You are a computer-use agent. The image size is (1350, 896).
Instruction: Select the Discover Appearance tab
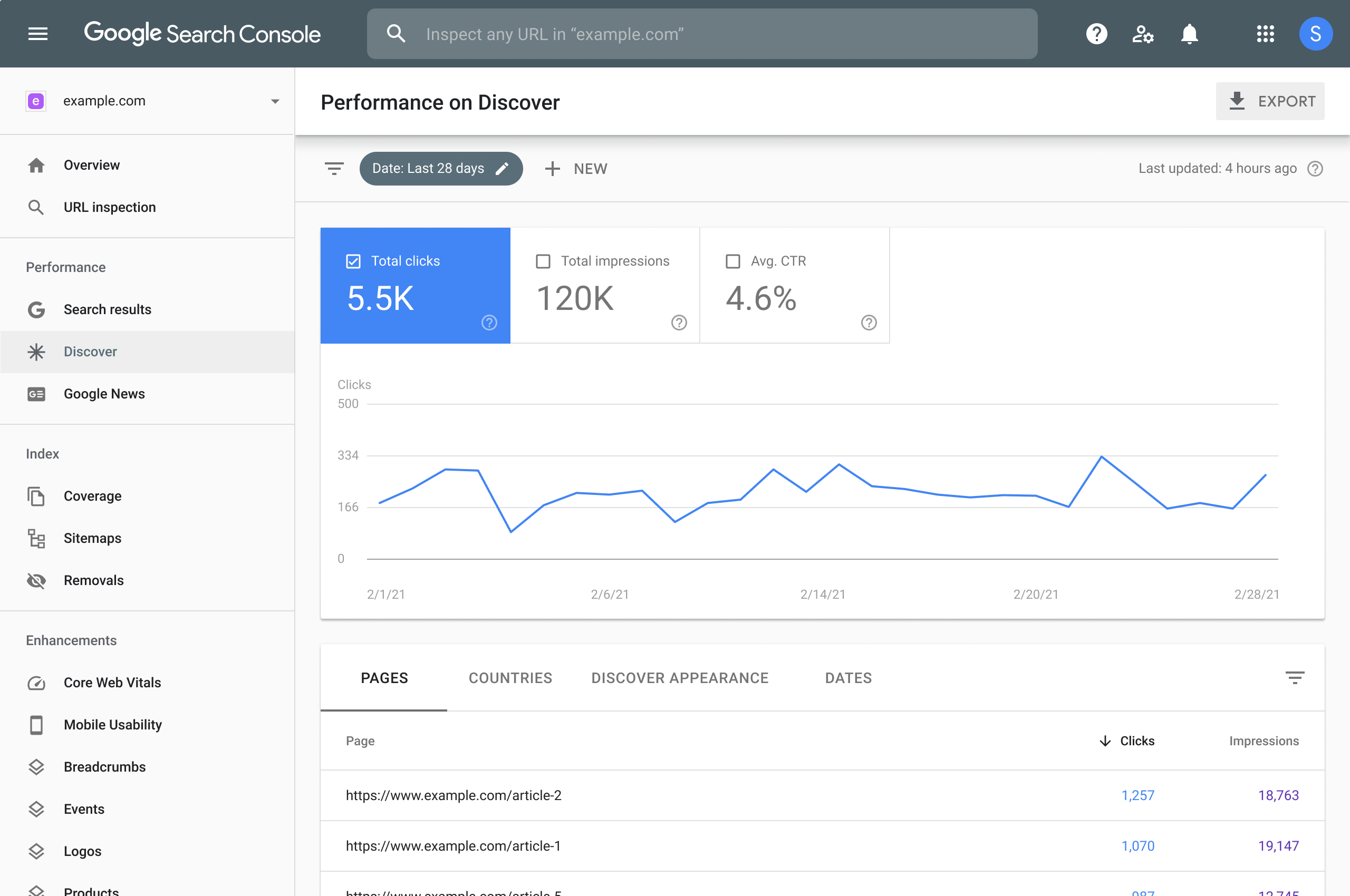[x=679, y=678]
